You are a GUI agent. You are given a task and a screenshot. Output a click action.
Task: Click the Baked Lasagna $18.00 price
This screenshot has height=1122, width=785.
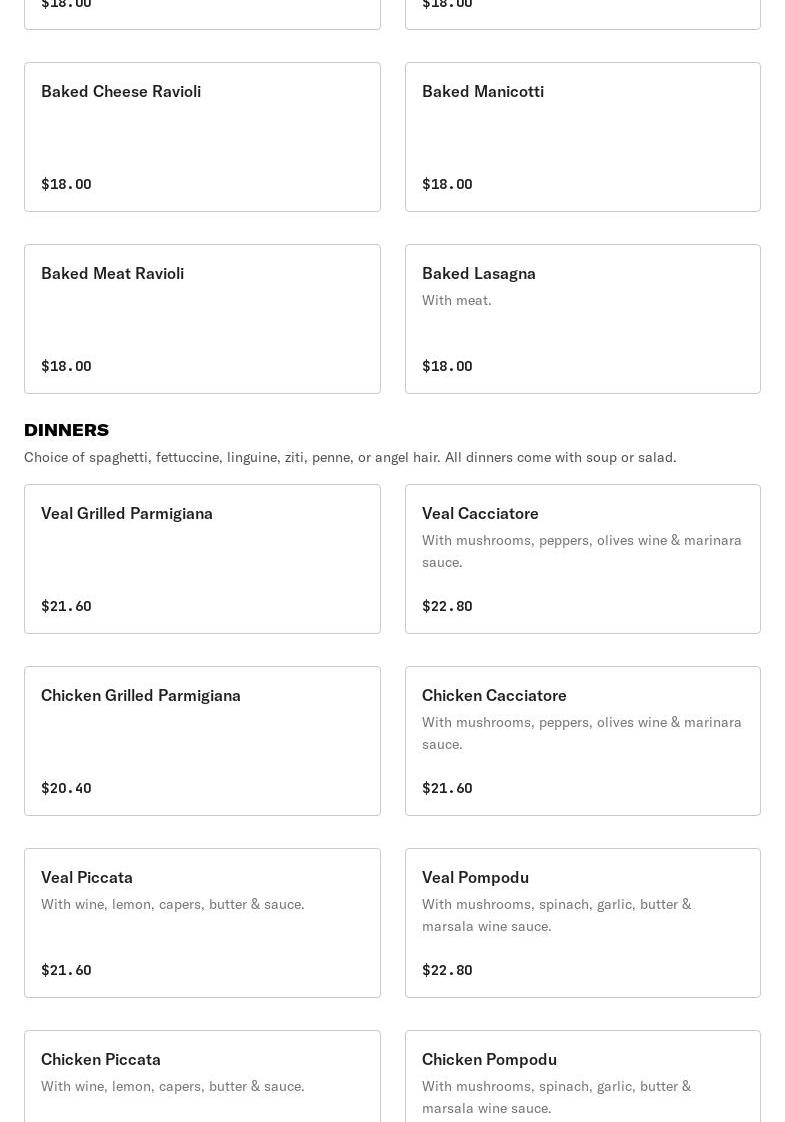pos(447,366)
